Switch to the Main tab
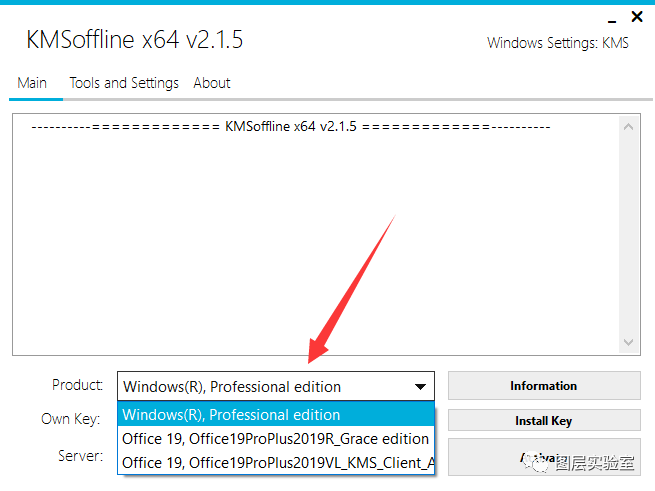 (32, 83)
